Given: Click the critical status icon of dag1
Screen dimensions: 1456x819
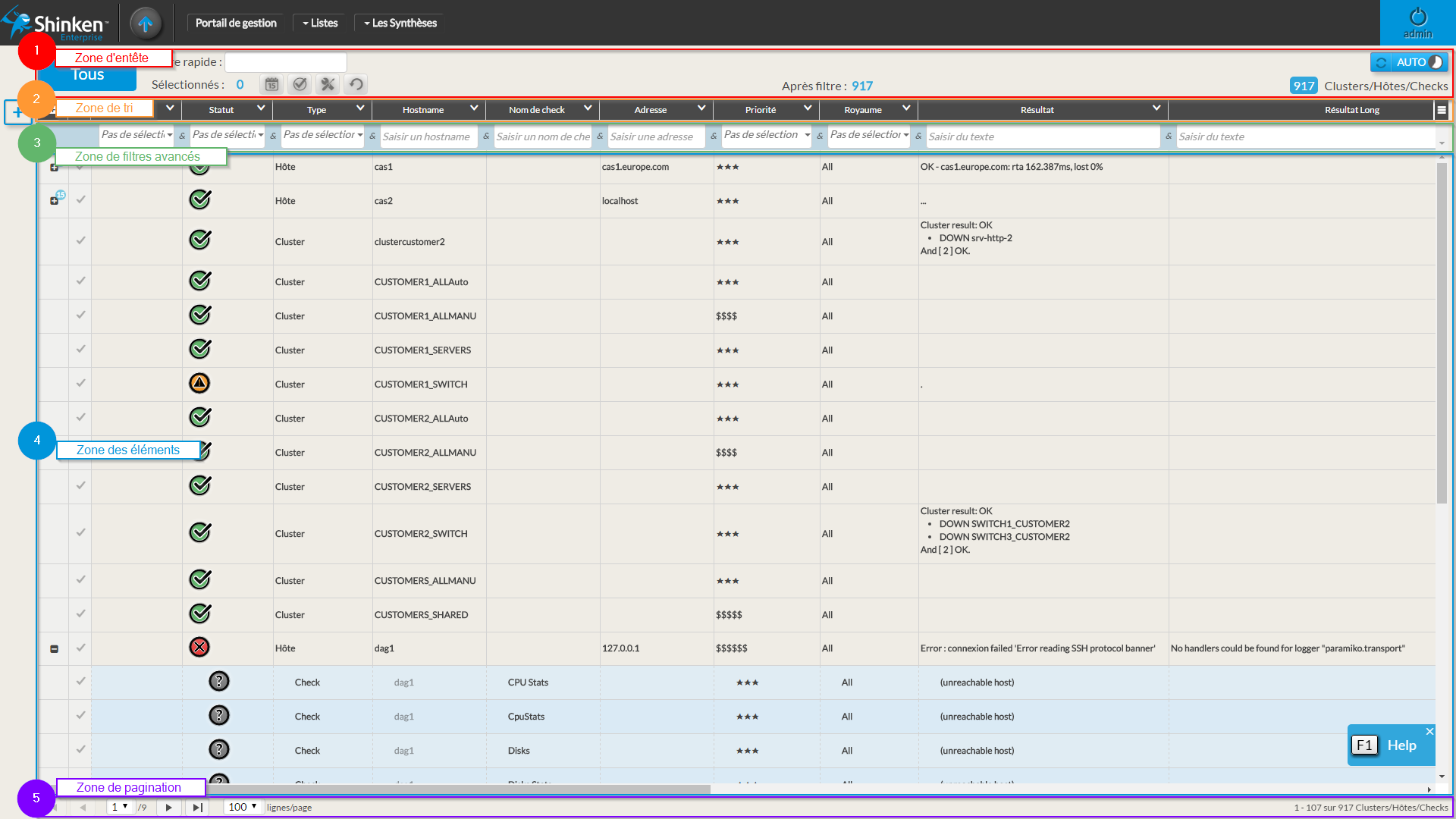Looking at the screenshot, I should pyautogui.click(x=199, y=648).
